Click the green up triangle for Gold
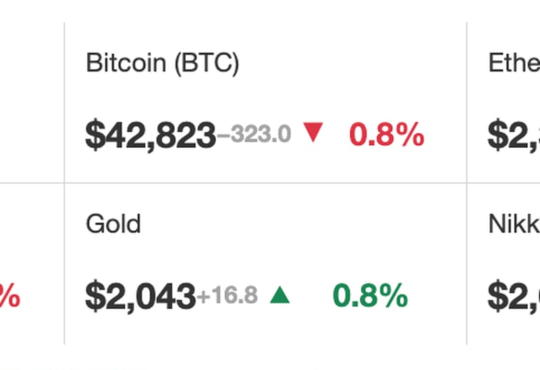This screenshot has width=540, height=370. click(280, 295)
